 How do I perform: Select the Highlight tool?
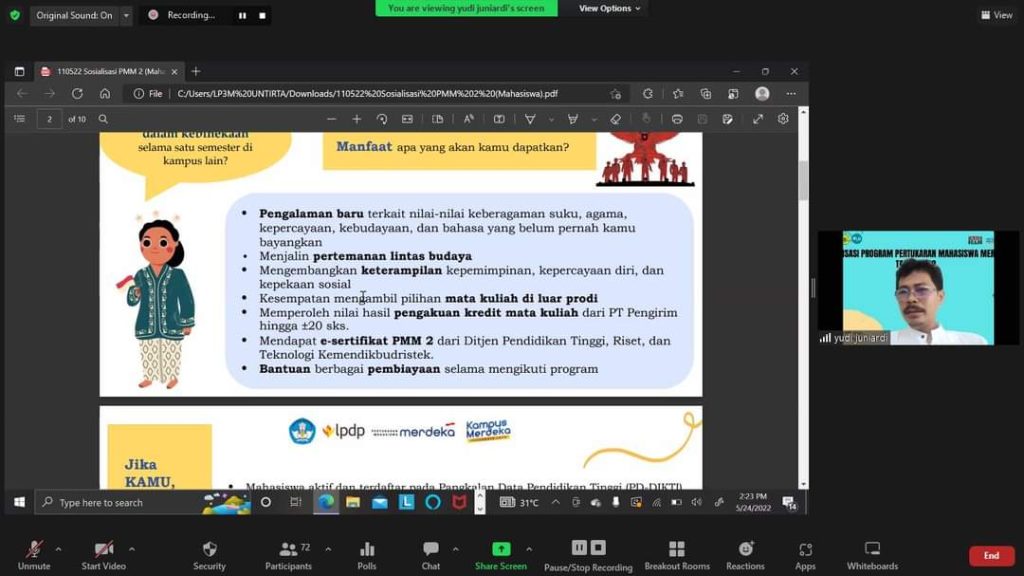click(x=573, y=119)
